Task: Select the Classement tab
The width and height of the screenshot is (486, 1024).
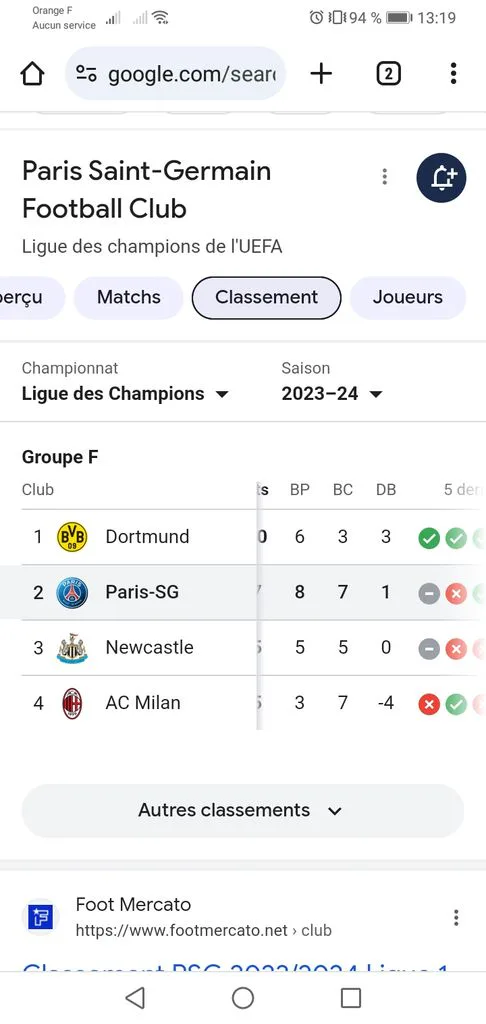Action: pos(267,297)
